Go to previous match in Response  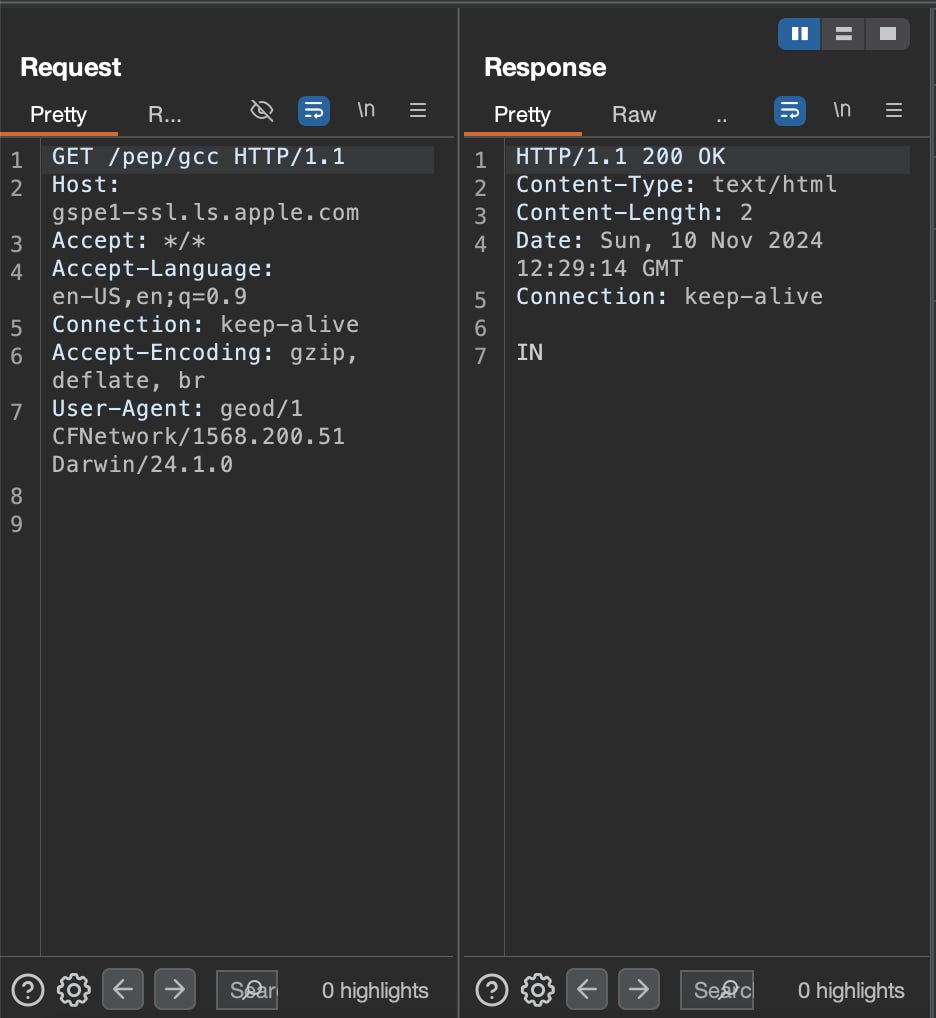coord(587,989)
